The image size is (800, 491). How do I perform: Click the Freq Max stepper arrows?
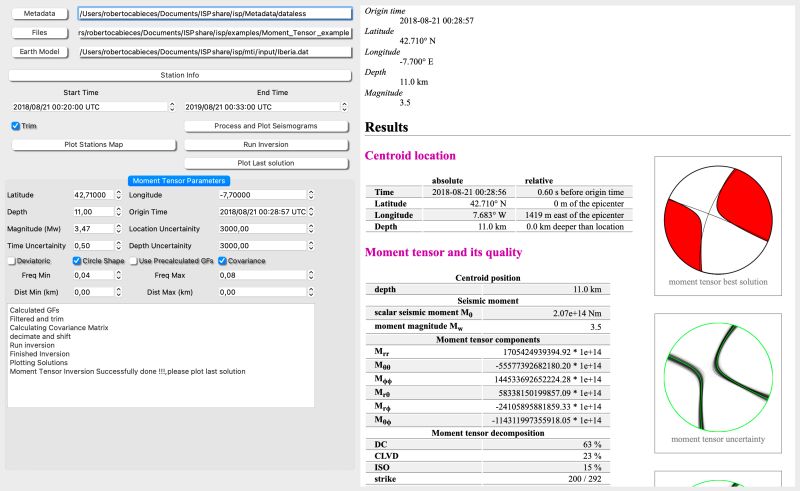pos(311,275)
